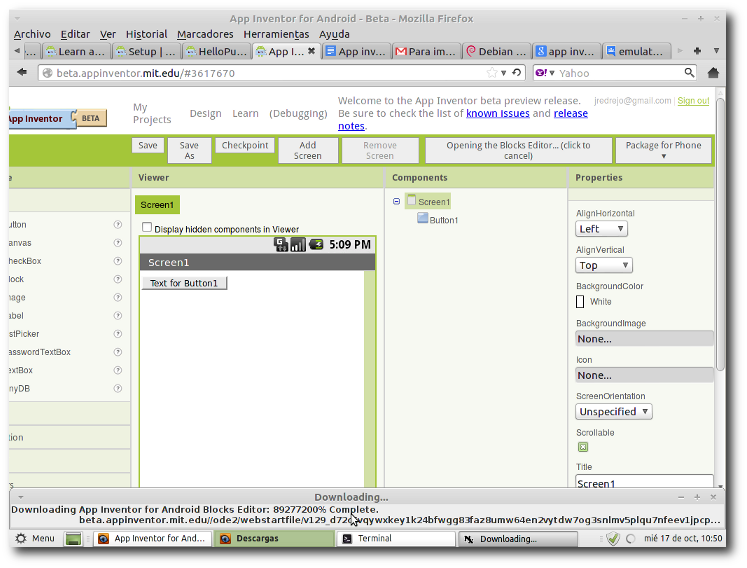747x568 pixels.
Task: Click help icon next to PasswordTextBox component
Action: [118, 352]
